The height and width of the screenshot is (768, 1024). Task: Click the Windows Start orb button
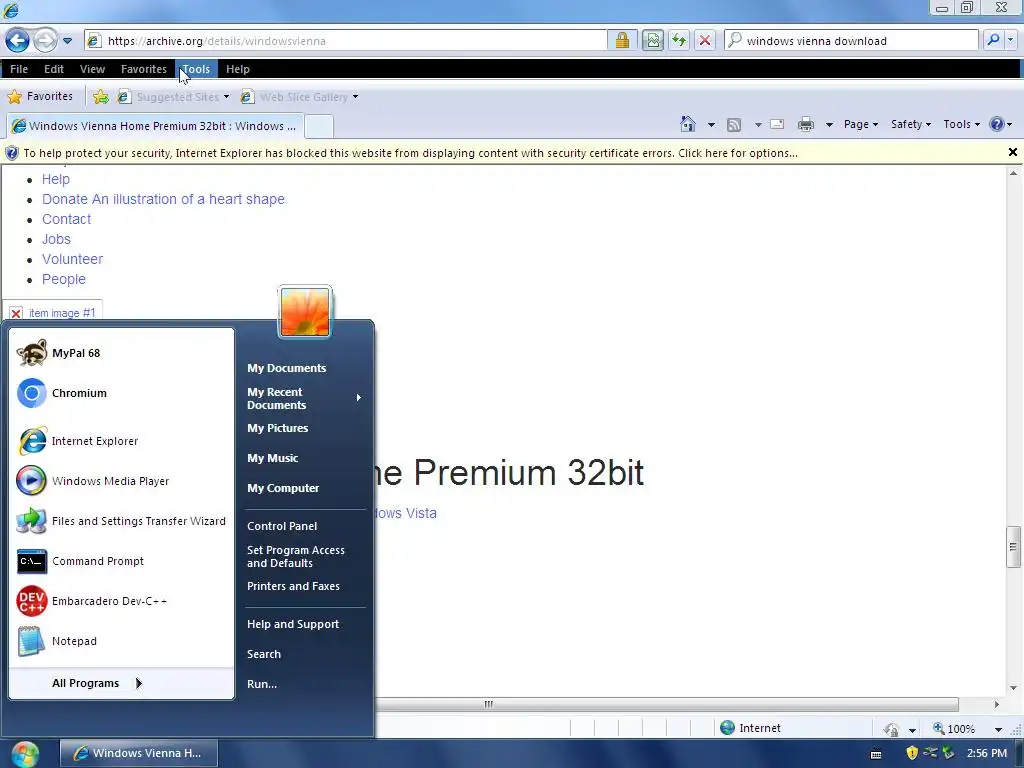tap(24, 754)
